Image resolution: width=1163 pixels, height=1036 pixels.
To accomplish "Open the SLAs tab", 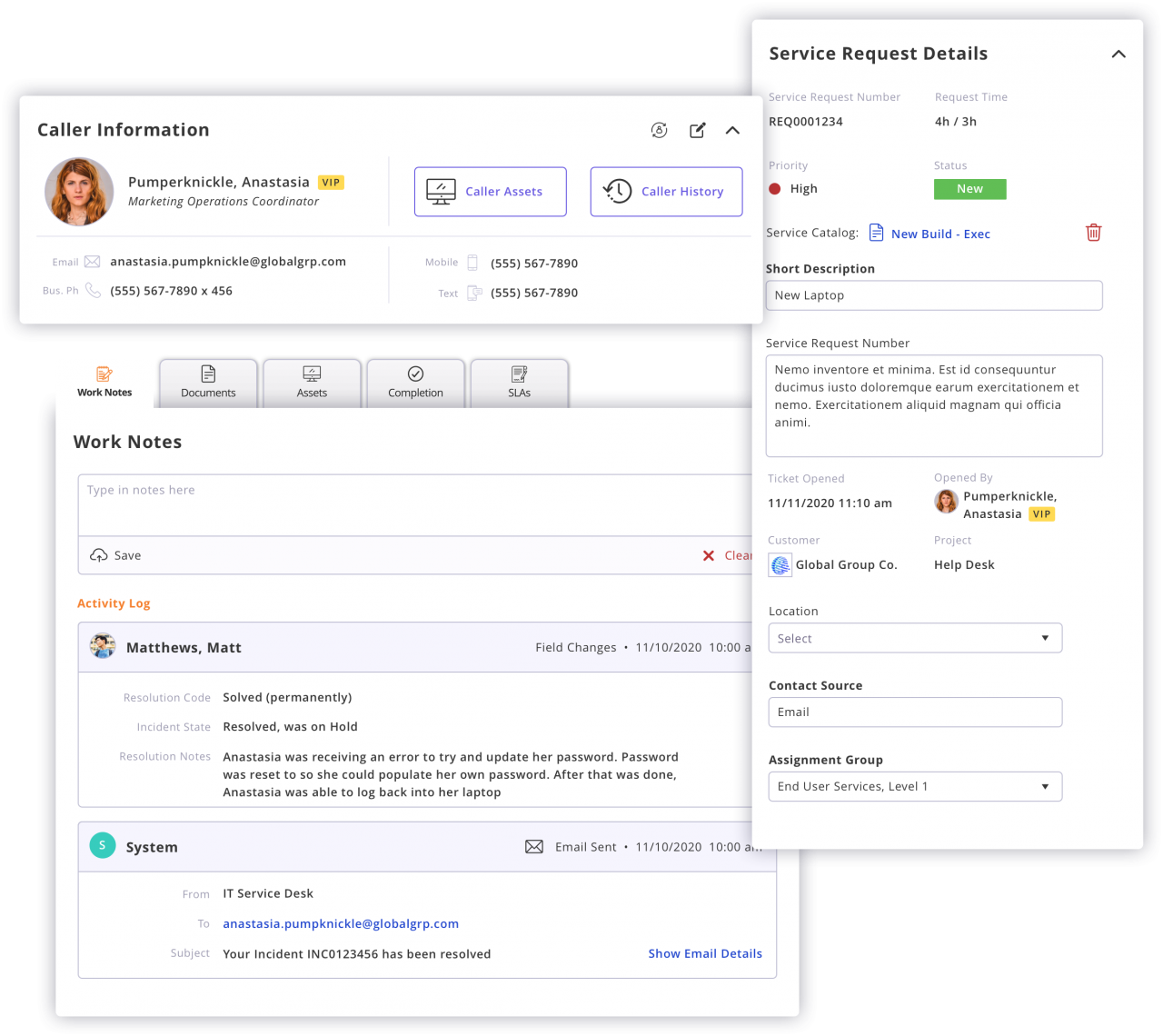I will coord(519,382).
